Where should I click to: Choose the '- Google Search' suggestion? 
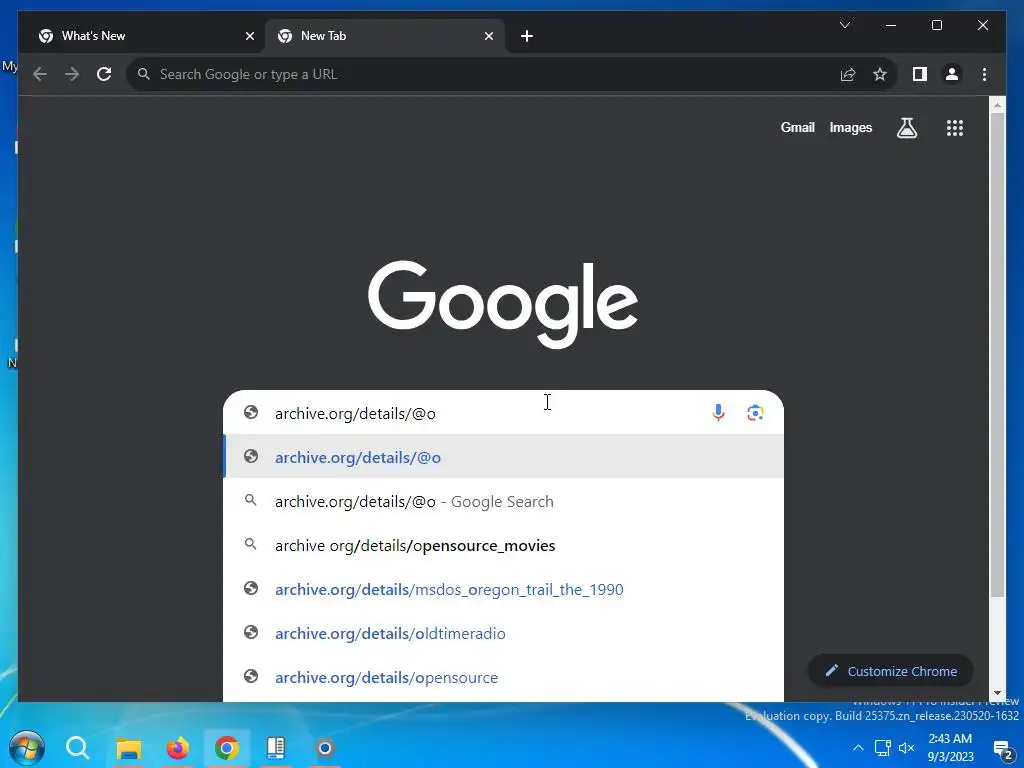click(504, 502)
